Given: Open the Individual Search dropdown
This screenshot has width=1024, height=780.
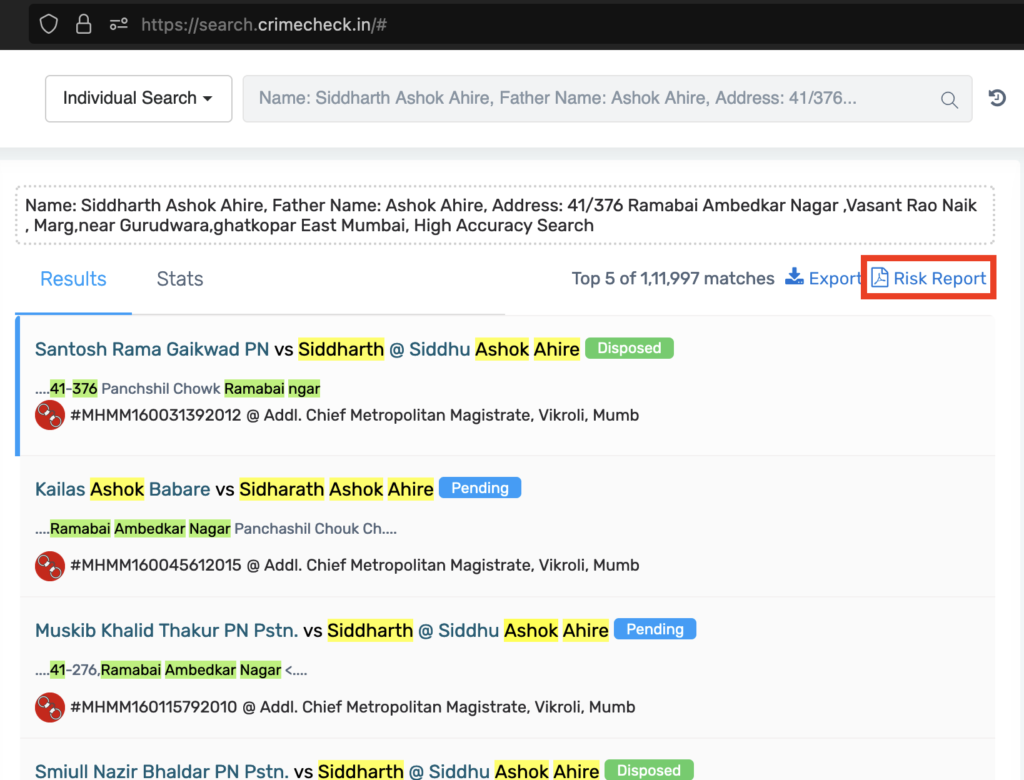Looking at the screenshot, I should point(138,99).
